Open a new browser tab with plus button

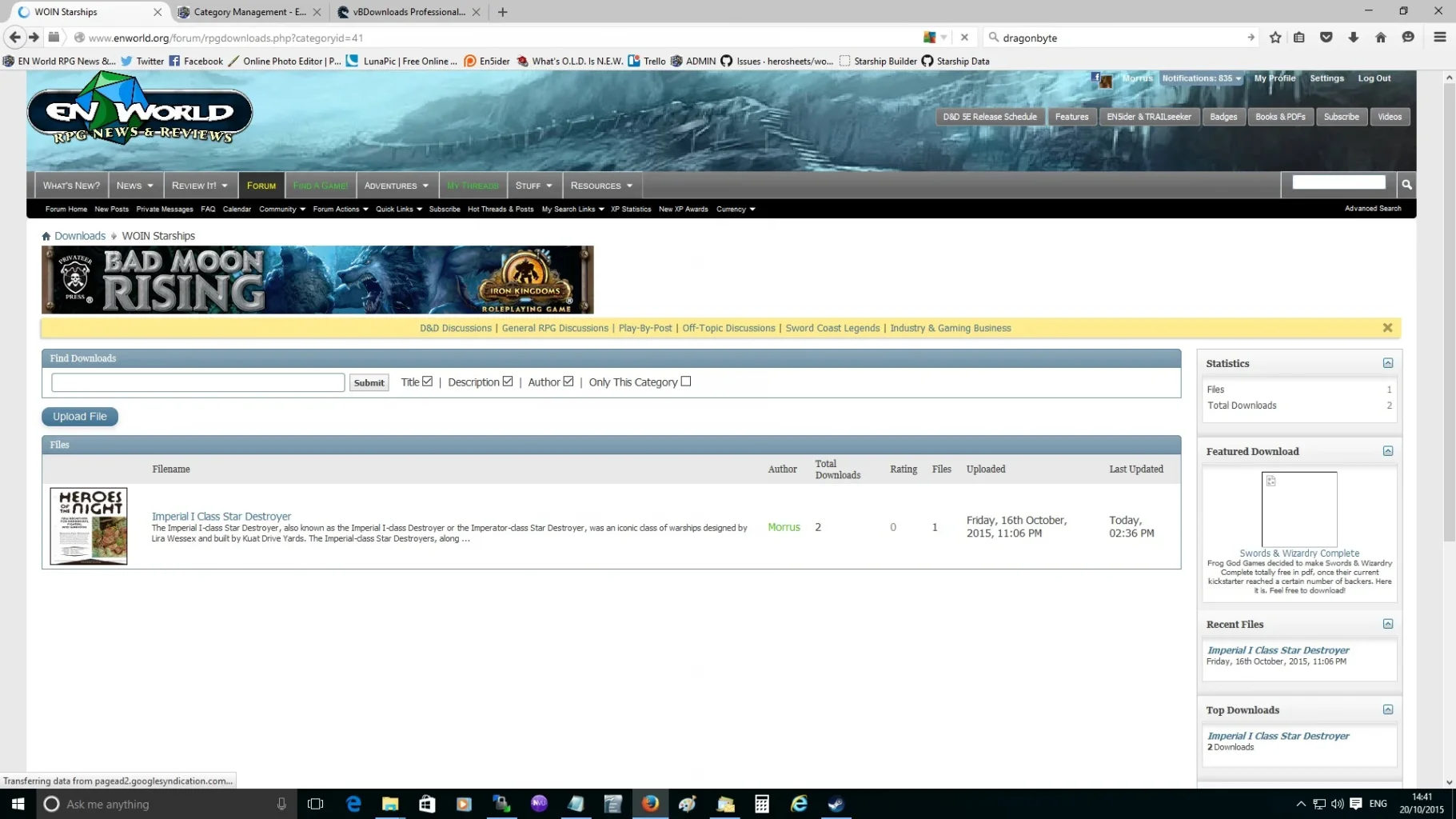[x=502, y=12]
